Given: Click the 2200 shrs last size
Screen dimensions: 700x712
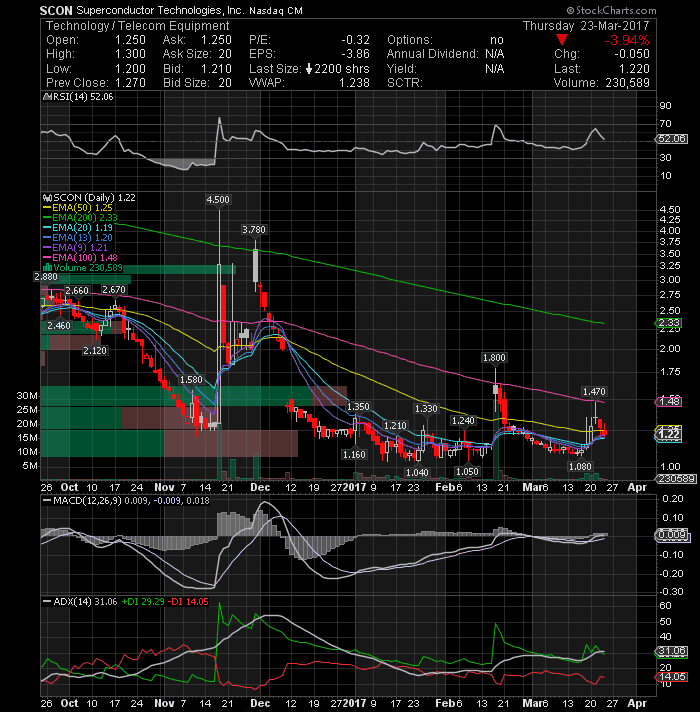Looking at the screenshot, I should 342,69.
